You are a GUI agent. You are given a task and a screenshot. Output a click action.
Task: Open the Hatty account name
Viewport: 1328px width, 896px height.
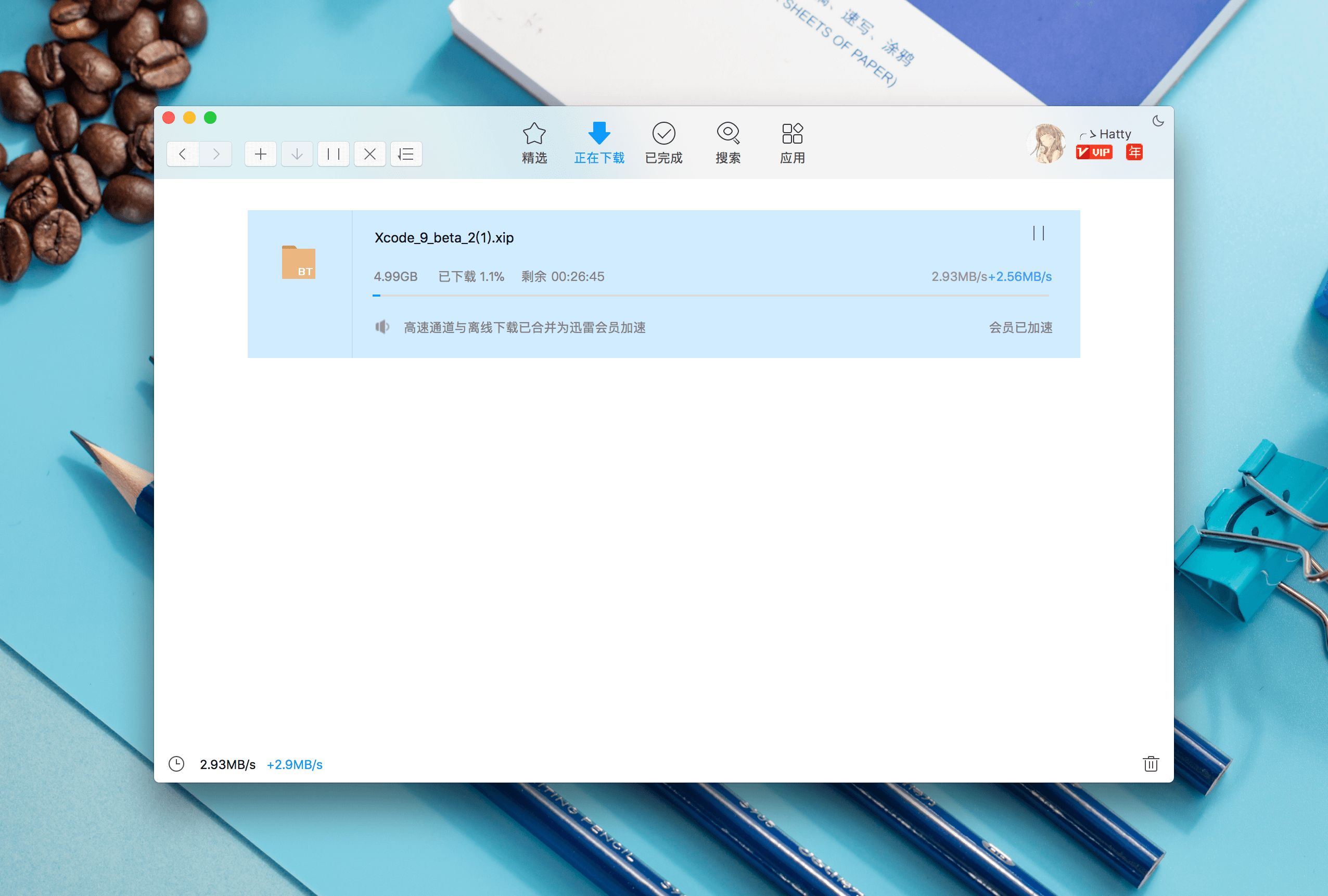[1105, 134]
